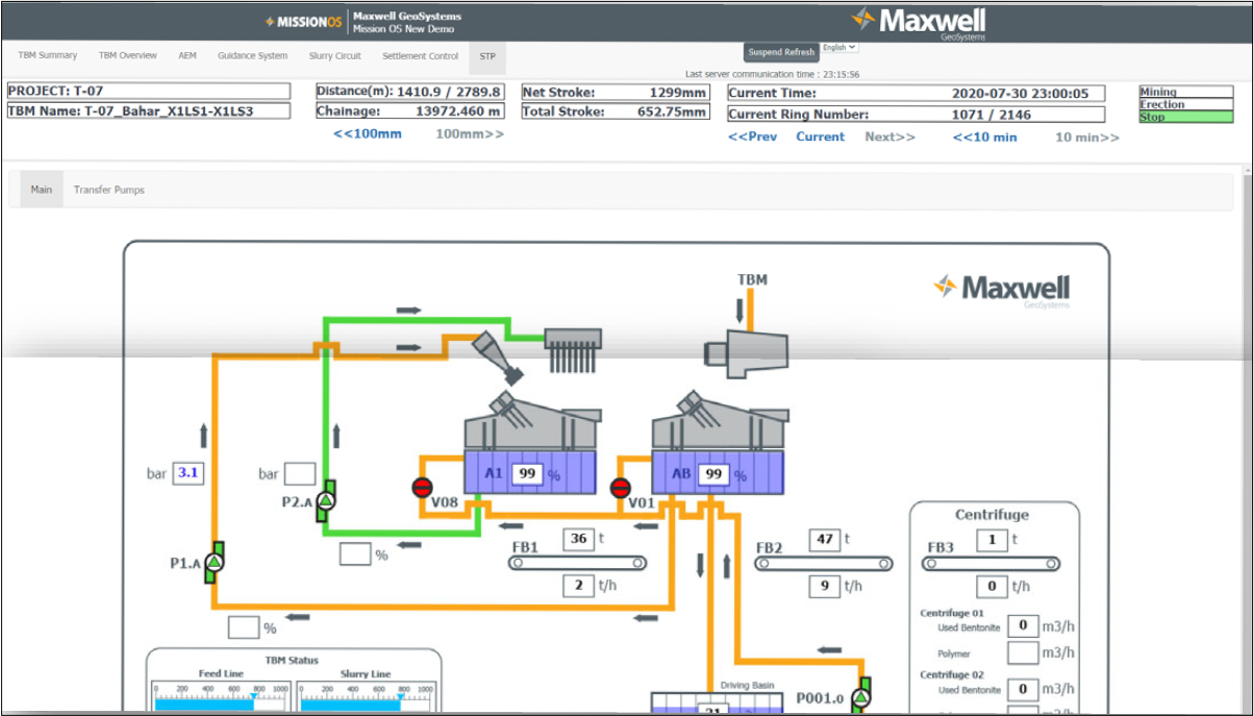Screen dimensions: 1254x716
Task: Select the V08 red valve icon
Action: tap(421, 488)
